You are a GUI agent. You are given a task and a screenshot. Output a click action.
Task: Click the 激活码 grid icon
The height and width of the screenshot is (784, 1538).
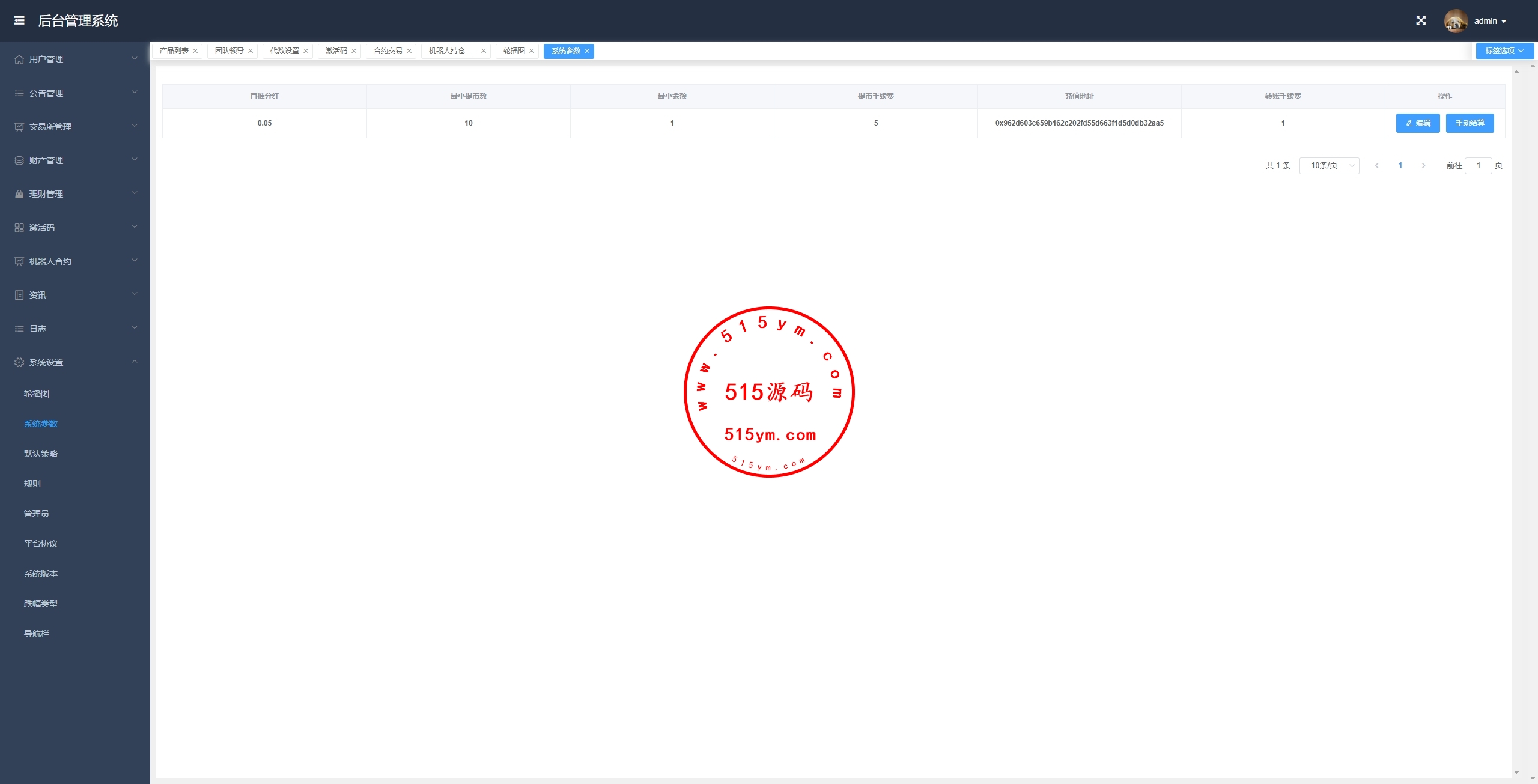click(19, 228)
